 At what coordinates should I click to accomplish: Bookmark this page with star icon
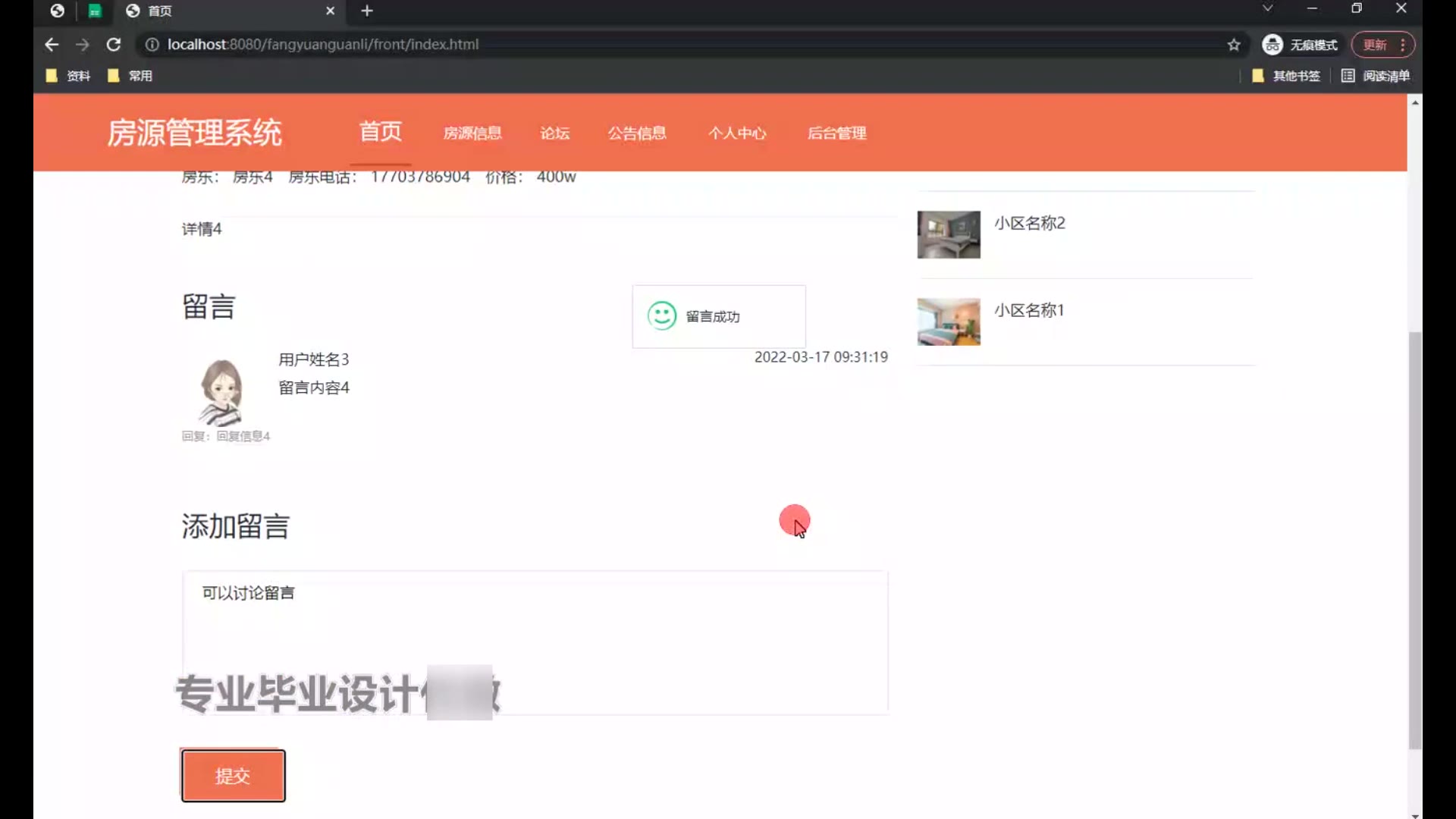(x=1234, y=45)
